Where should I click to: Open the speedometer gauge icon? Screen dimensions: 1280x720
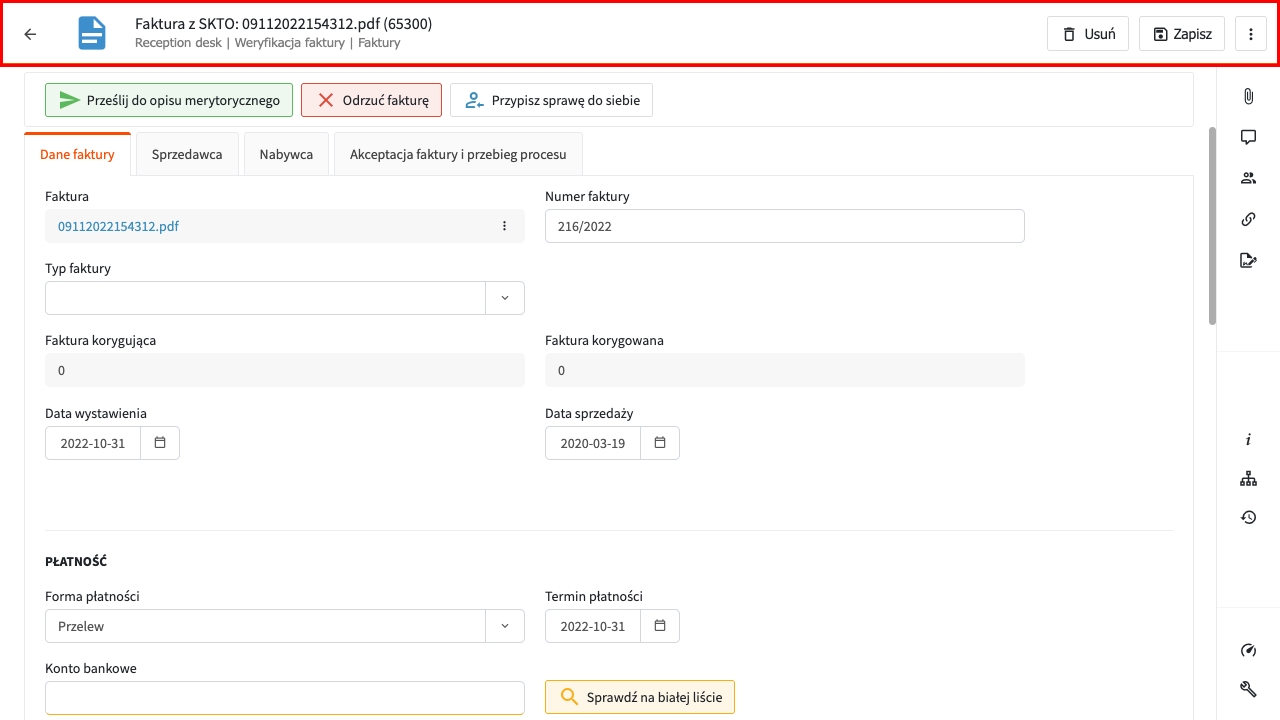coord(1248,650)
